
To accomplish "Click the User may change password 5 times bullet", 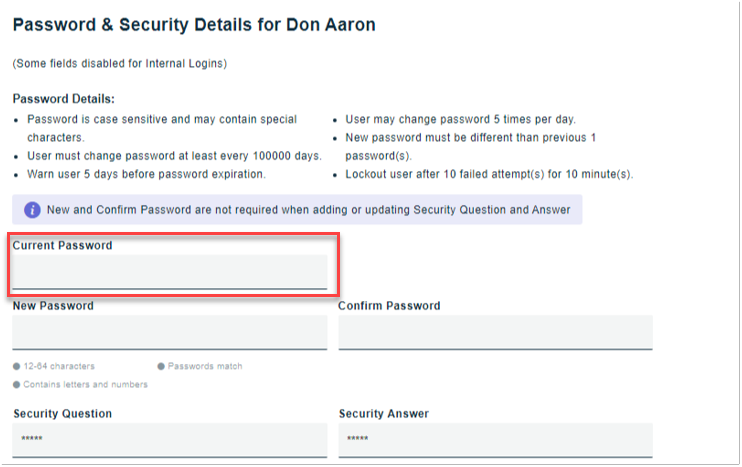I will click(x=460, y=119).
